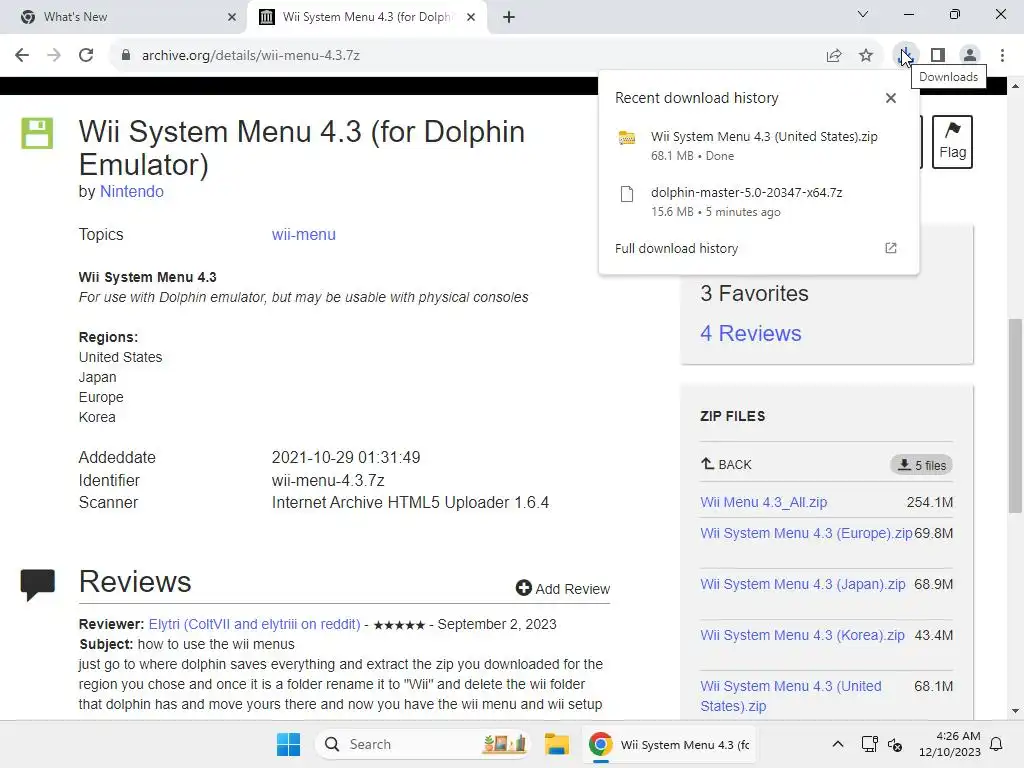Click the browser Forward arrow
The height and width of the screenshot is (768, 1024).
click(54, 56)
